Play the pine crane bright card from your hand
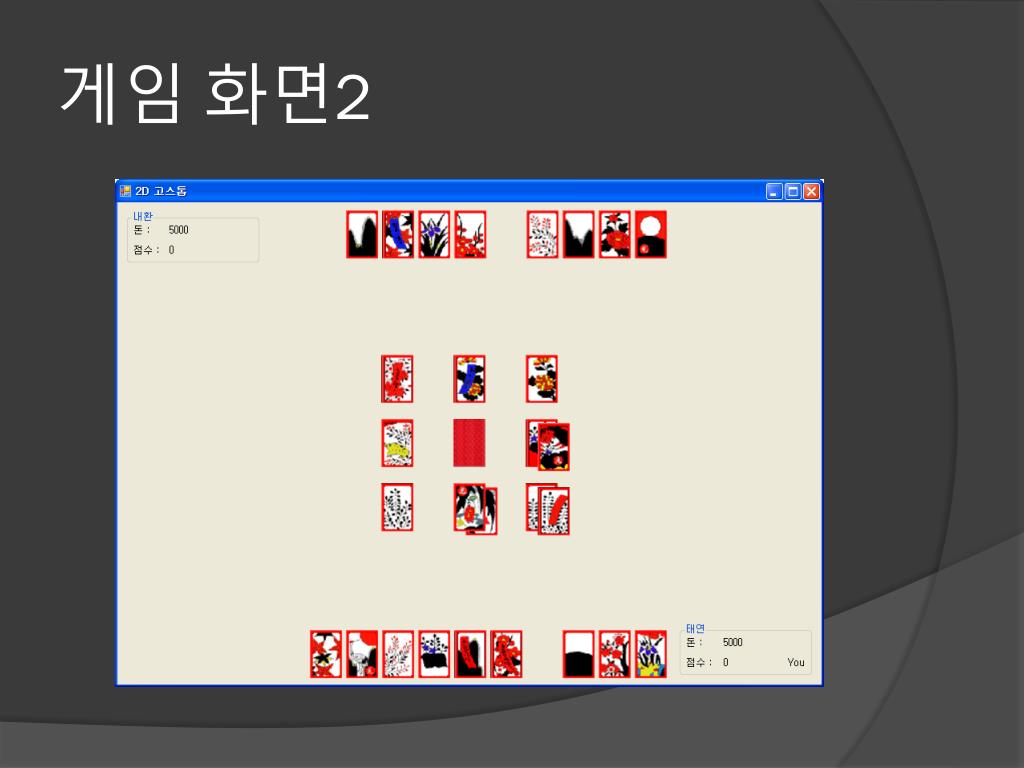1024x768 pixels. point(362,654)
